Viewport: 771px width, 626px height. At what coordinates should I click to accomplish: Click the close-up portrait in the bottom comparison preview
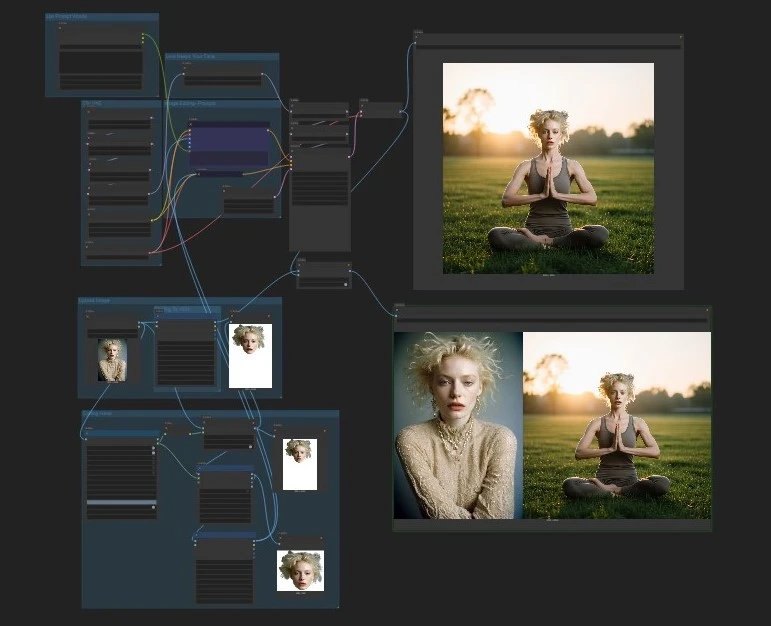pyautogui.click(x=458, y=425)
